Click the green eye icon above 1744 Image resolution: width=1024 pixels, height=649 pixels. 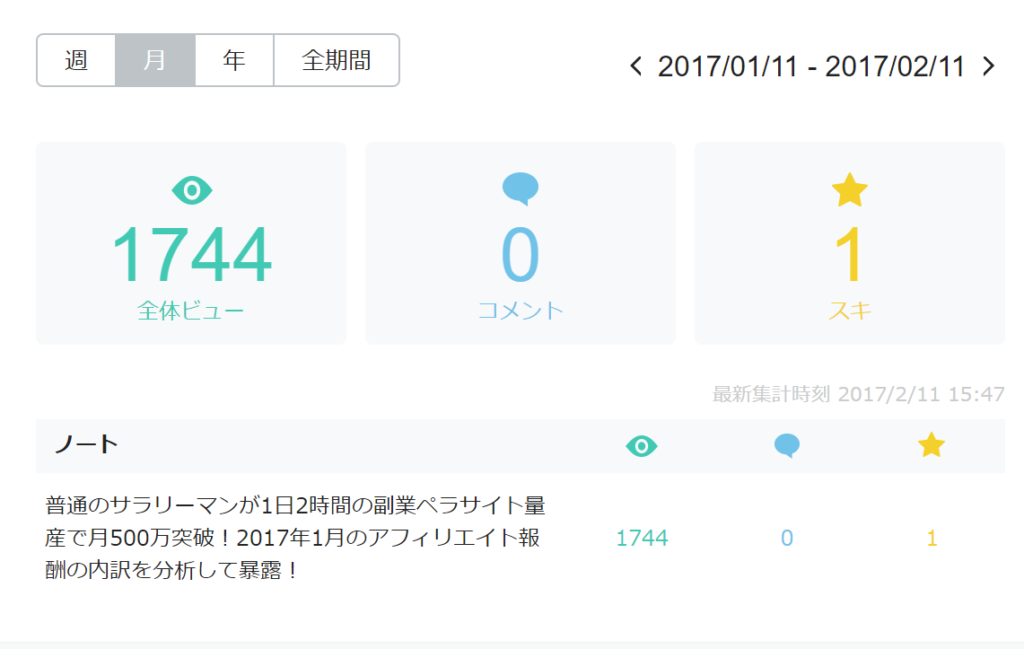pos(191,189)
